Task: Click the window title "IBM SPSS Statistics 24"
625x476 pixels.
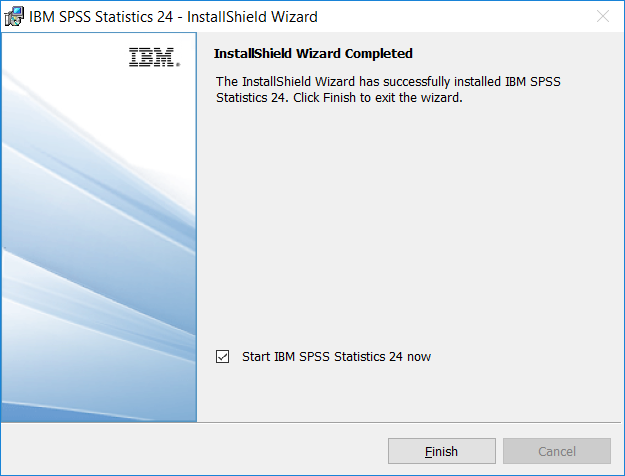Action: pos(101,17)
